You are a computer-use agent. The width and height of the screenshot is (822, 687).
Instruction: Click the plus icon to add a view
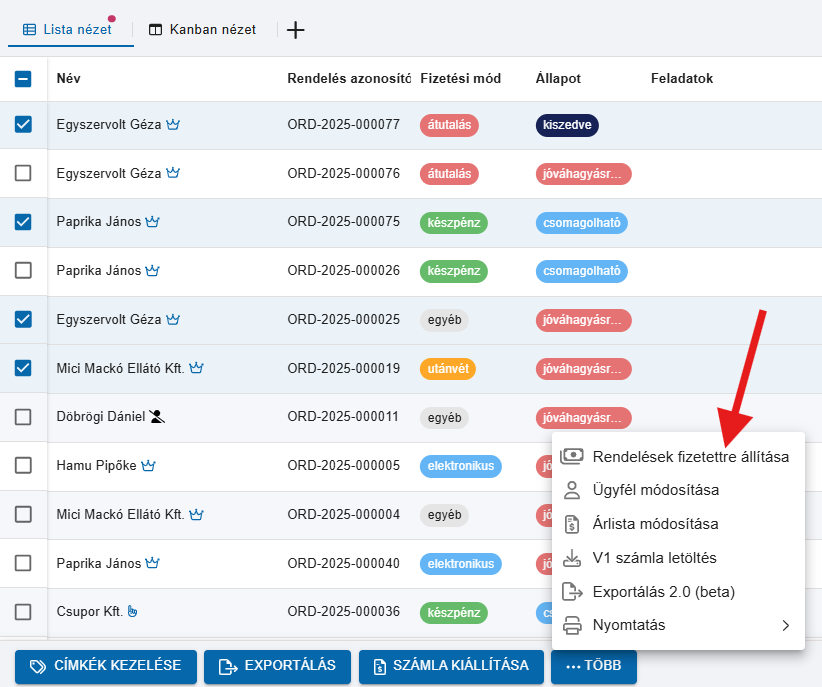(x=295, y=30)
